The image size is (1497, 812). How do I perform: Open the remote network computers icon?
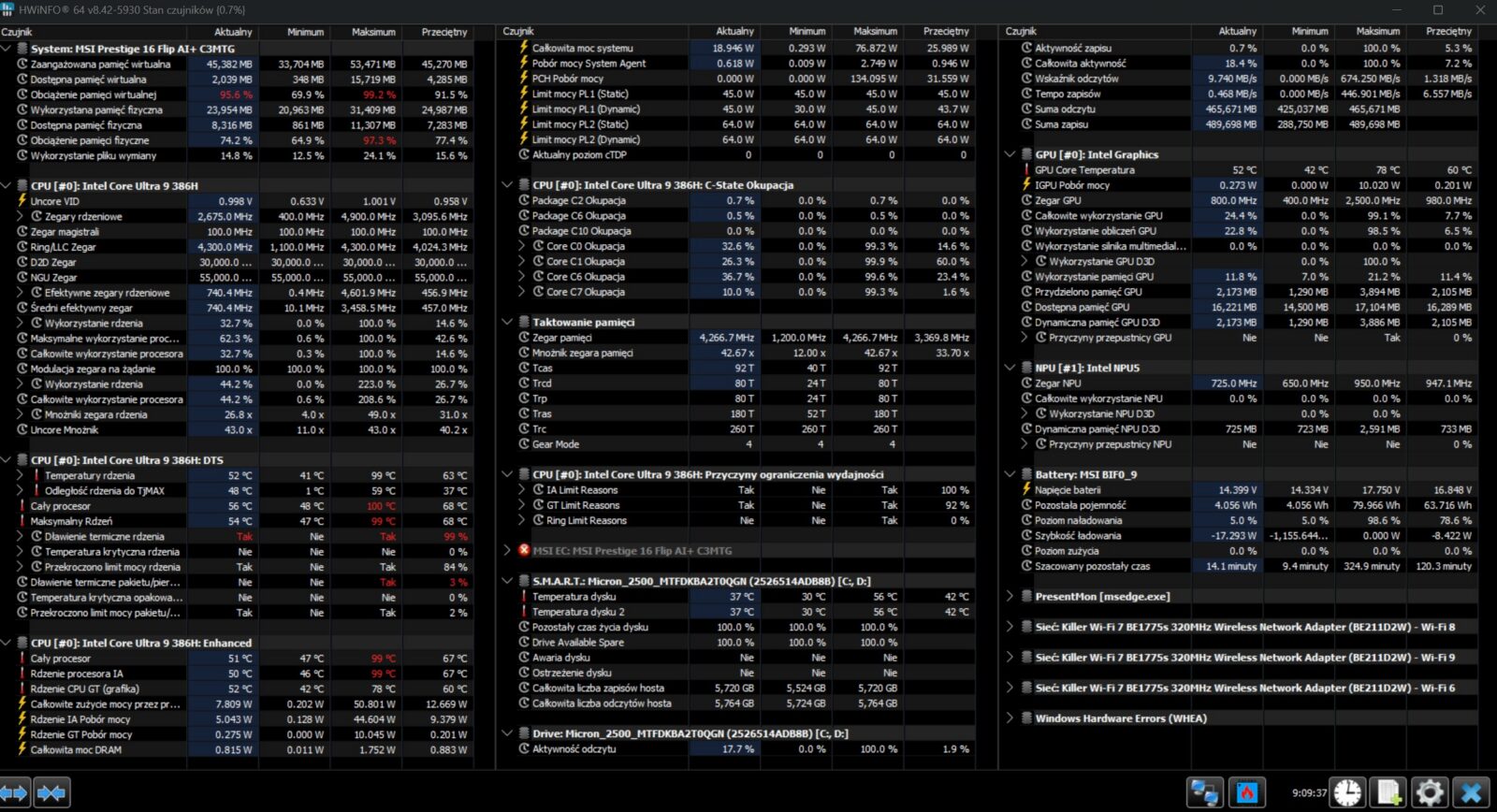[1204, 793]
